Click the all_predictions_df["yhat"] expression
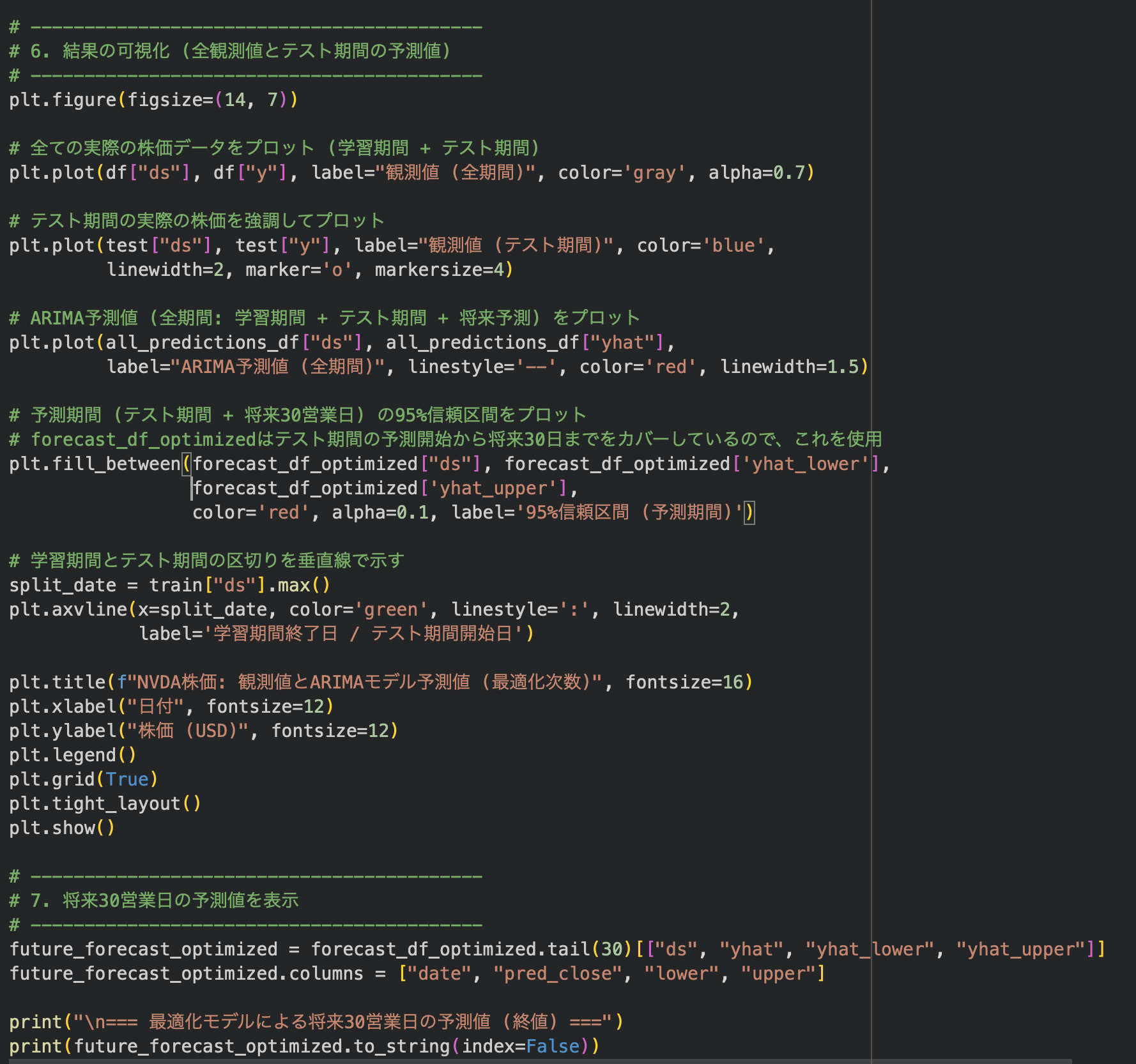This screenshot has width=1136, height=1064. [x=525, y=342]
